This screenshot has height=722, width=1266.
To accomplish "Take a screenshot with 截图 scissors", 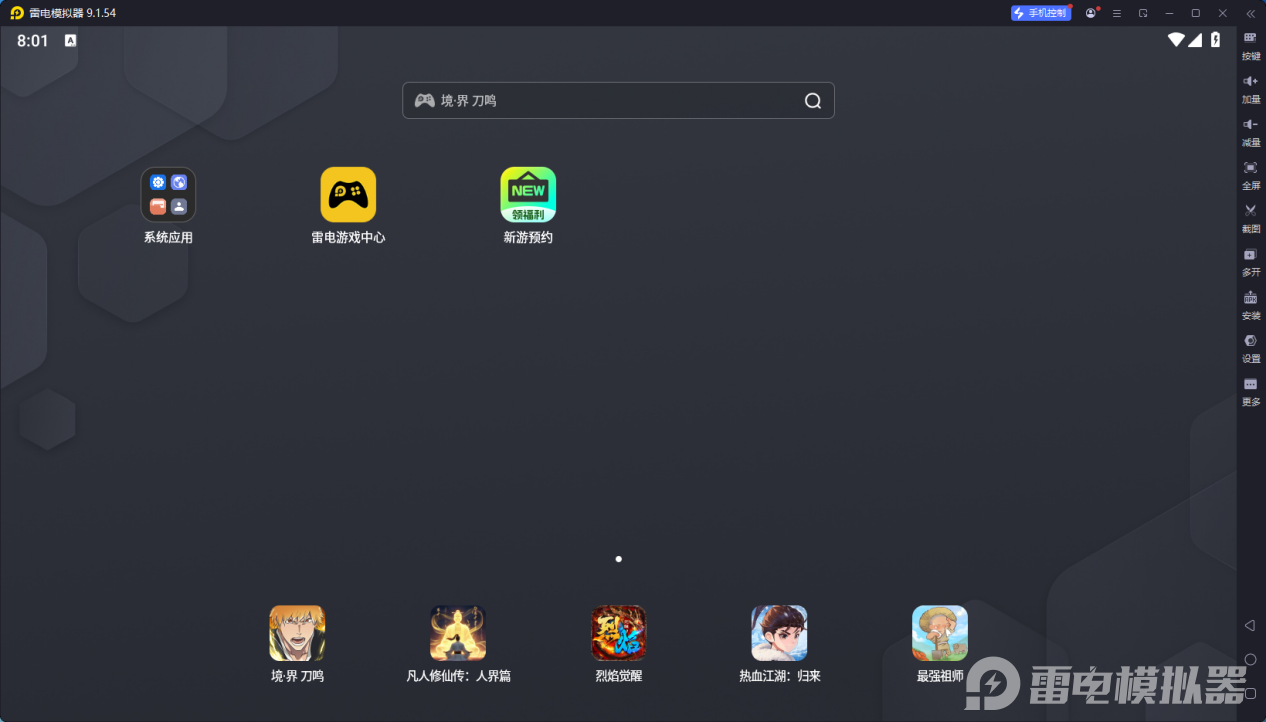I will 1250,216.
